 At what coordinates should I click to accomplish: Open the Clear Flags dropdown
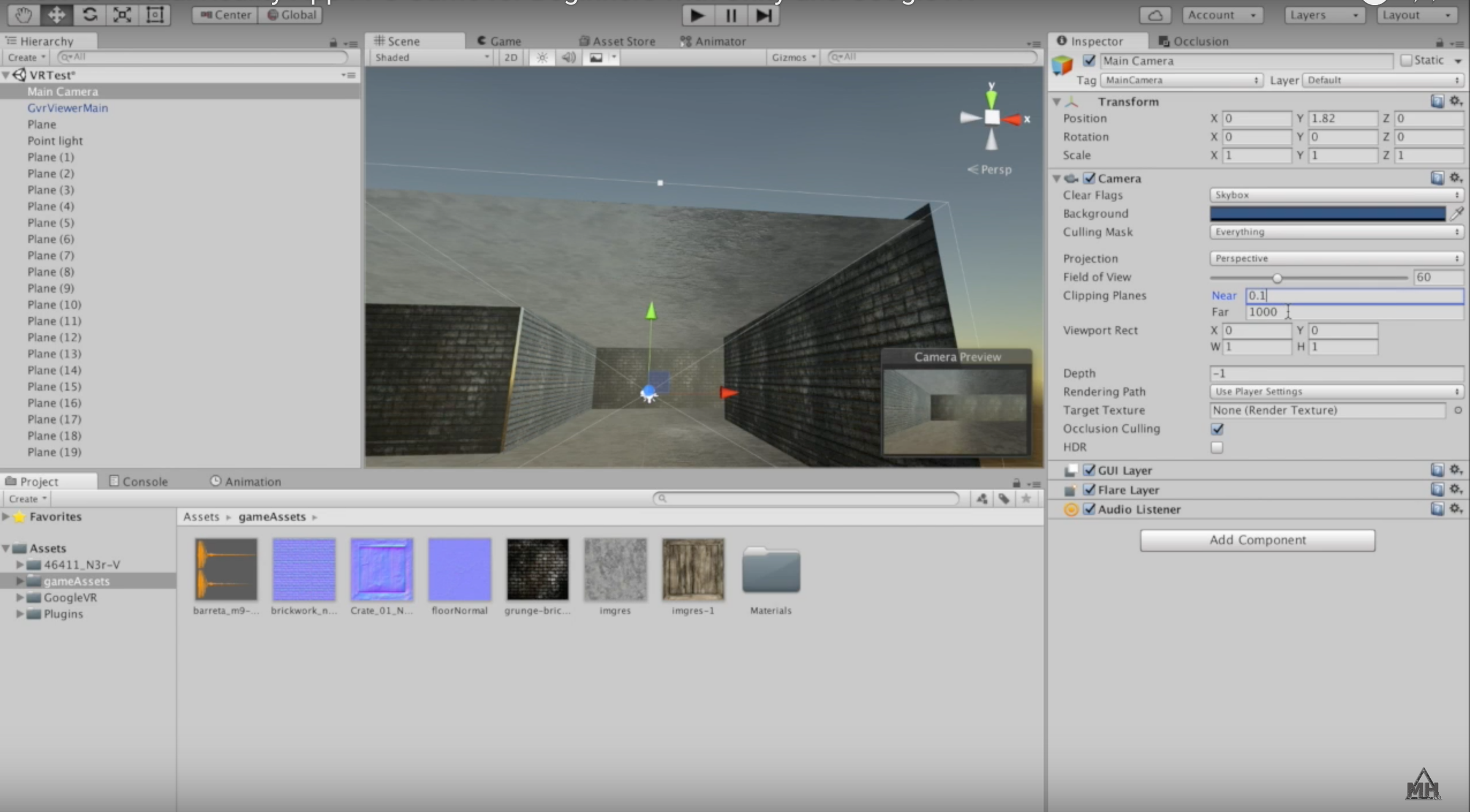1335,195
